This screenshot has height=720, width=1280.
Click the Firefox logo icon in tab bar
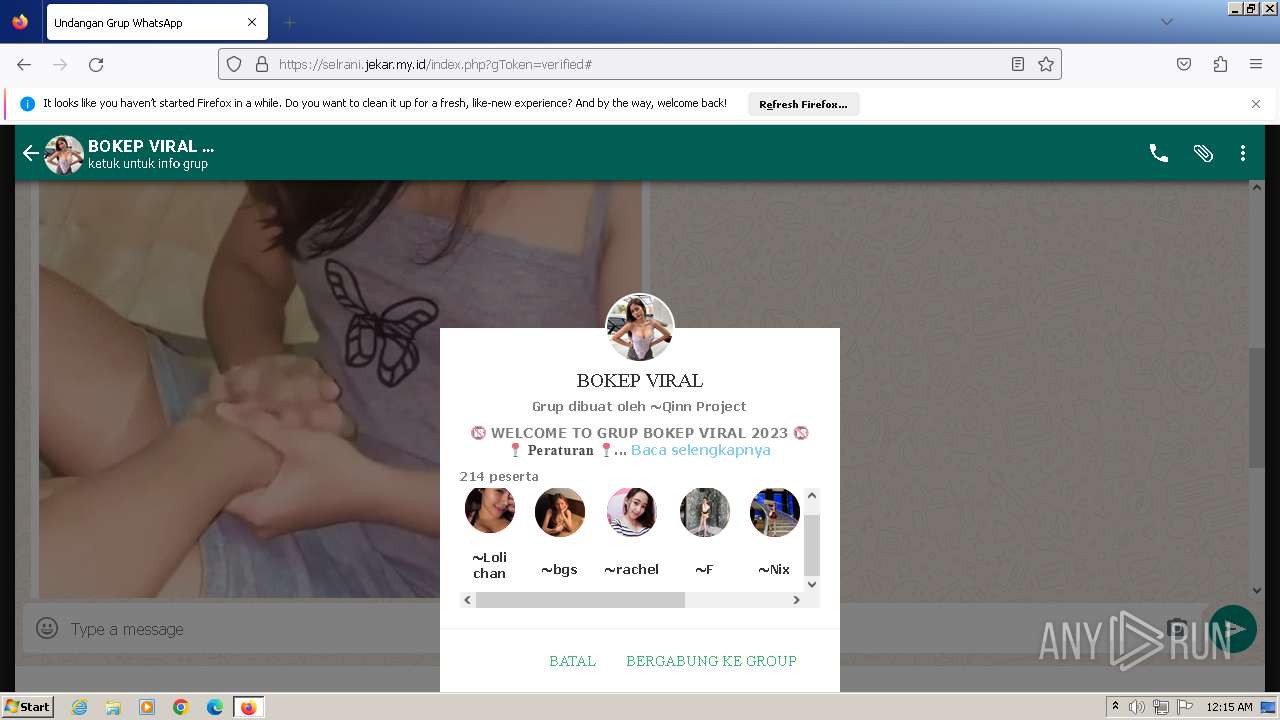(x=20, y=22)
